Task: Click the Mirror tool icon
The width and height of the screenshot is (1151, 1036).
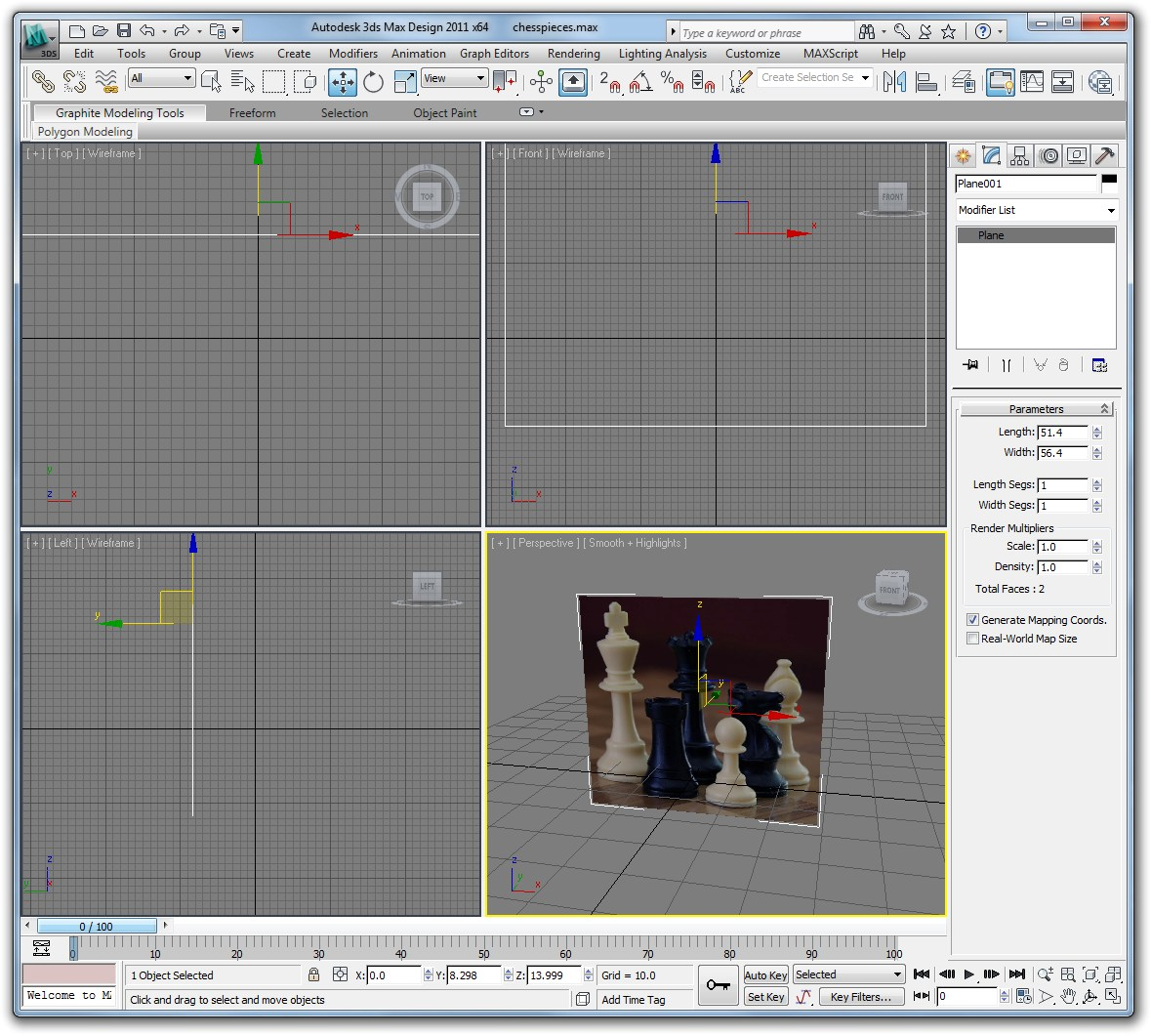Action: (894, 82)
